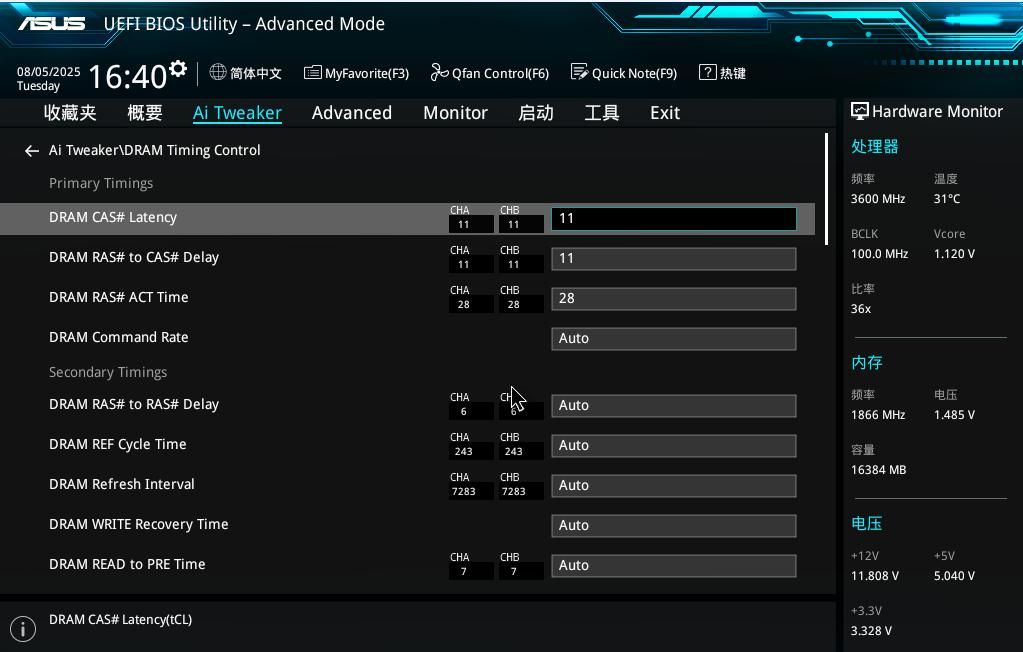The width and height of the screenshot is (1023, 652).
Task: Open the Monitor tab
Action: (x=455, y=113)
